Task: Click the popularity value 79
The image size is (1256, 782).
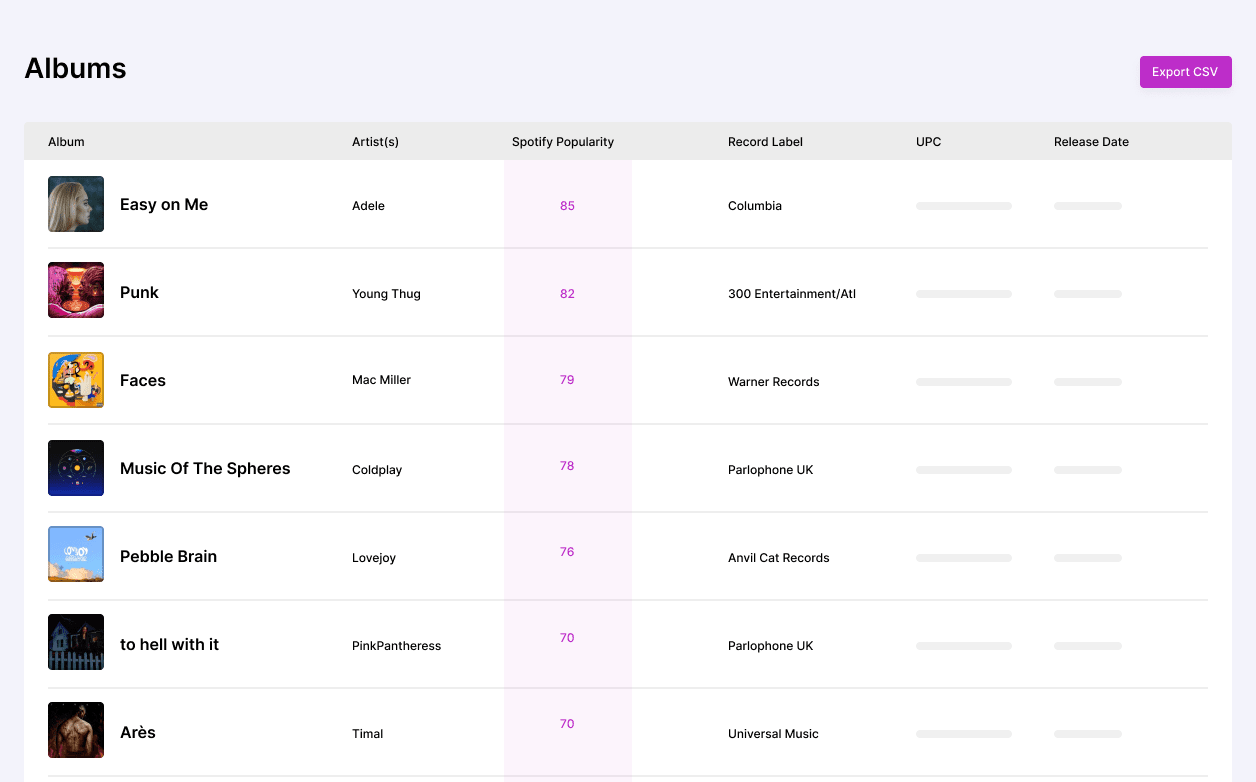Action: coord(567,380)
